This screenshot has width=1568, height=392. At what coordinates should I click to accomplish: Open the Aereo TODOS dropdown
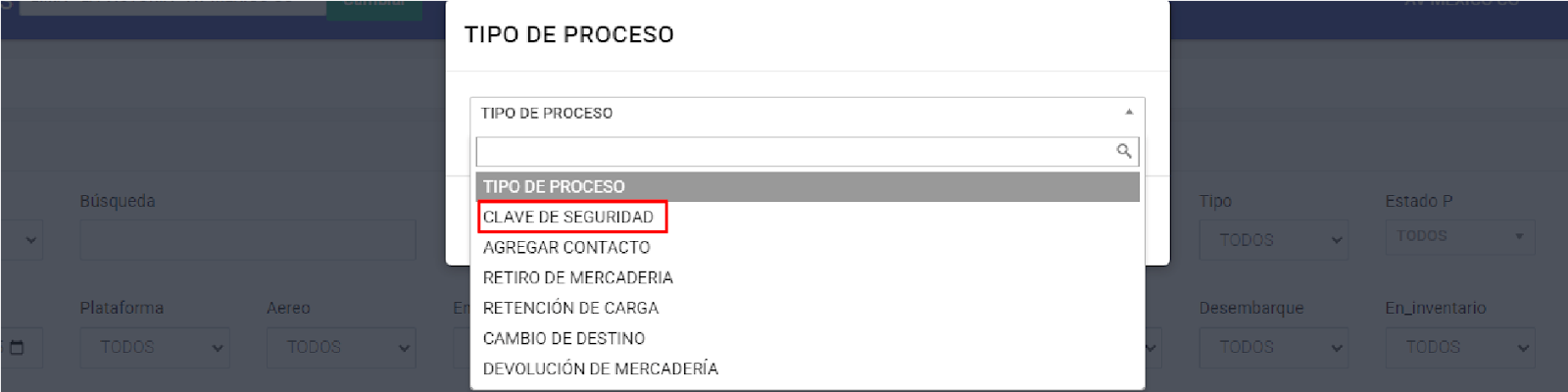(x=341, y=347)
